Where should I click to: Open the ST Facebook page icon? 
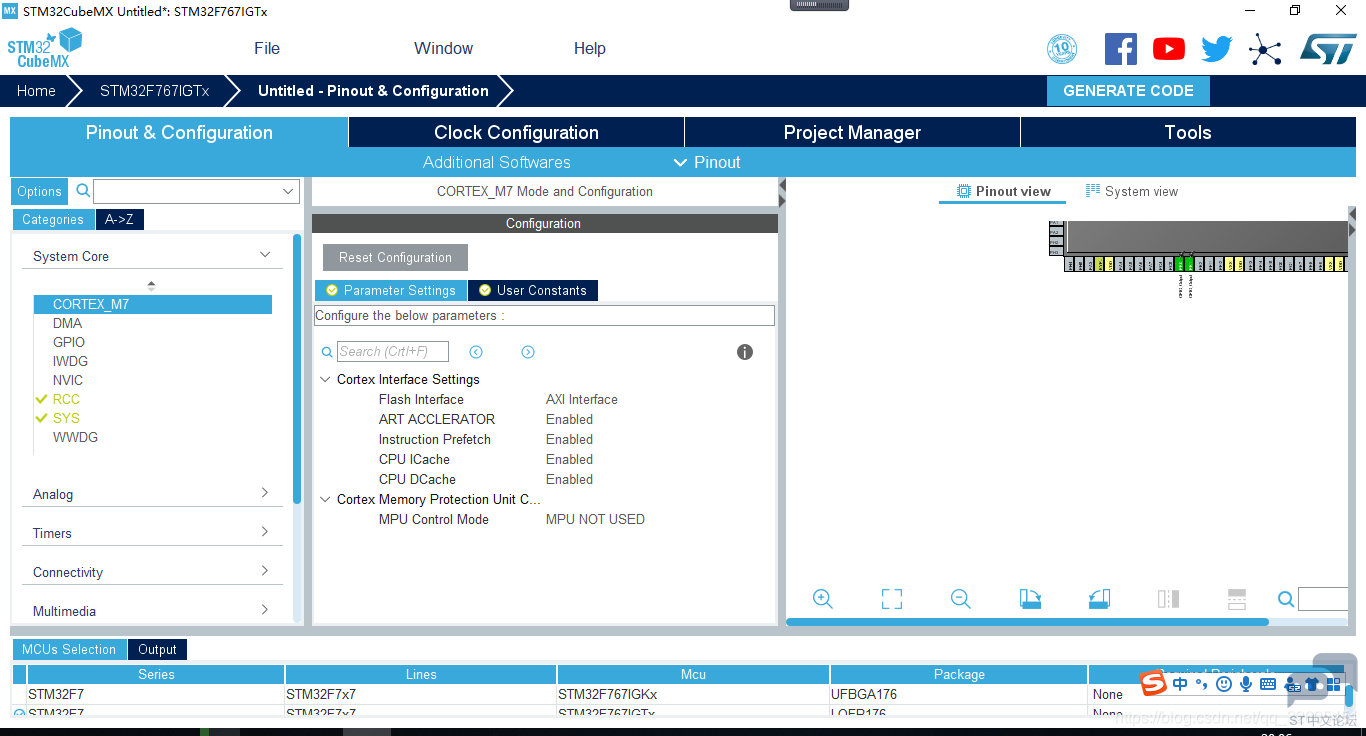pyautogui.click(x=1121, y=49)
